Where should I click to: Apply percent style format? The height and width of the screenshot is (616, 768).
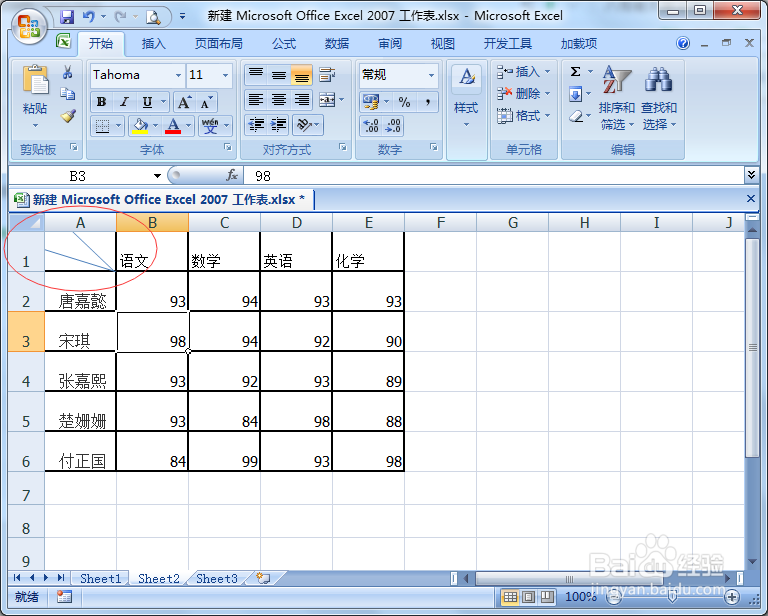click(x=404, y=102)
